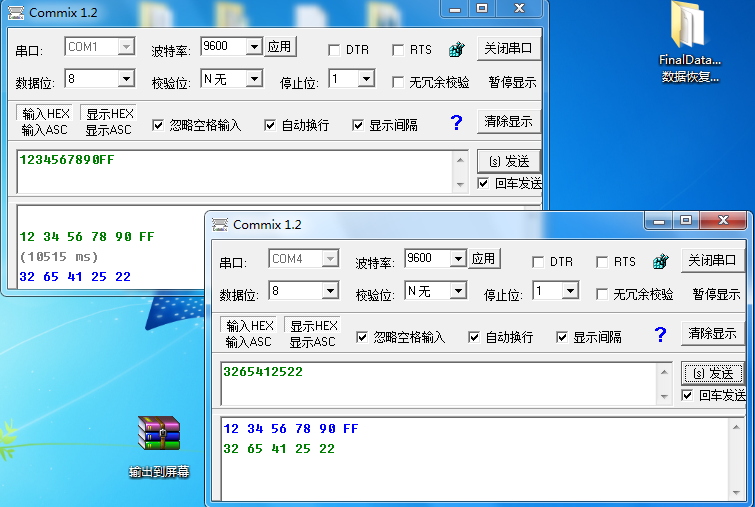Enable 无冗余校验 in the COM1 window
The width and height of the screenshot is (755, 507).
(x=398, y=82)
